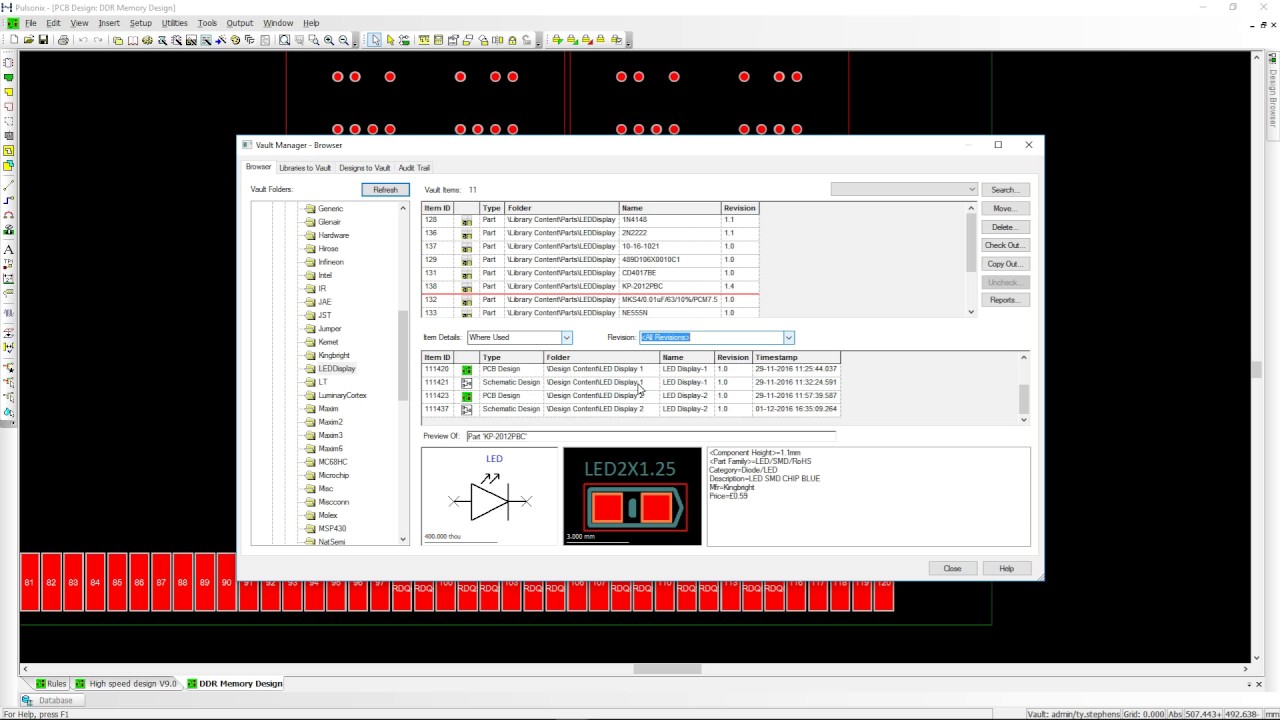Viewport: 1280px width, 720px height.
Task: Click the Search... button
Action: tap(1004, 190)
